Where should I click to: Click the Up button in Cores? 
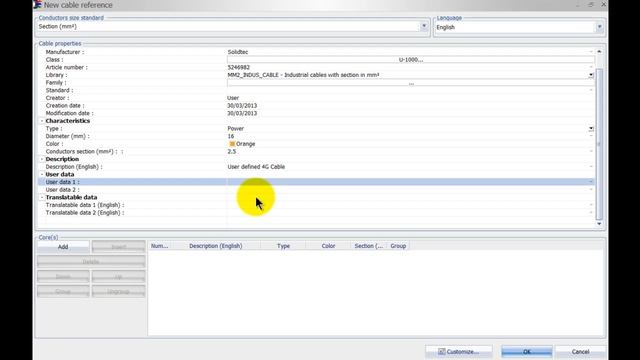[x=118, y=277]
